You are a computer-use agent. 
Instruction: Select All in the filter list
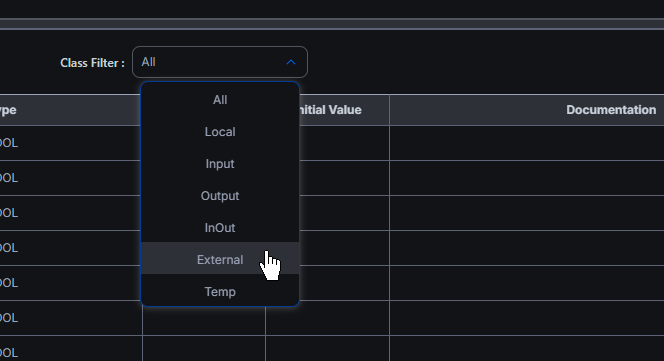coord(220,100)
